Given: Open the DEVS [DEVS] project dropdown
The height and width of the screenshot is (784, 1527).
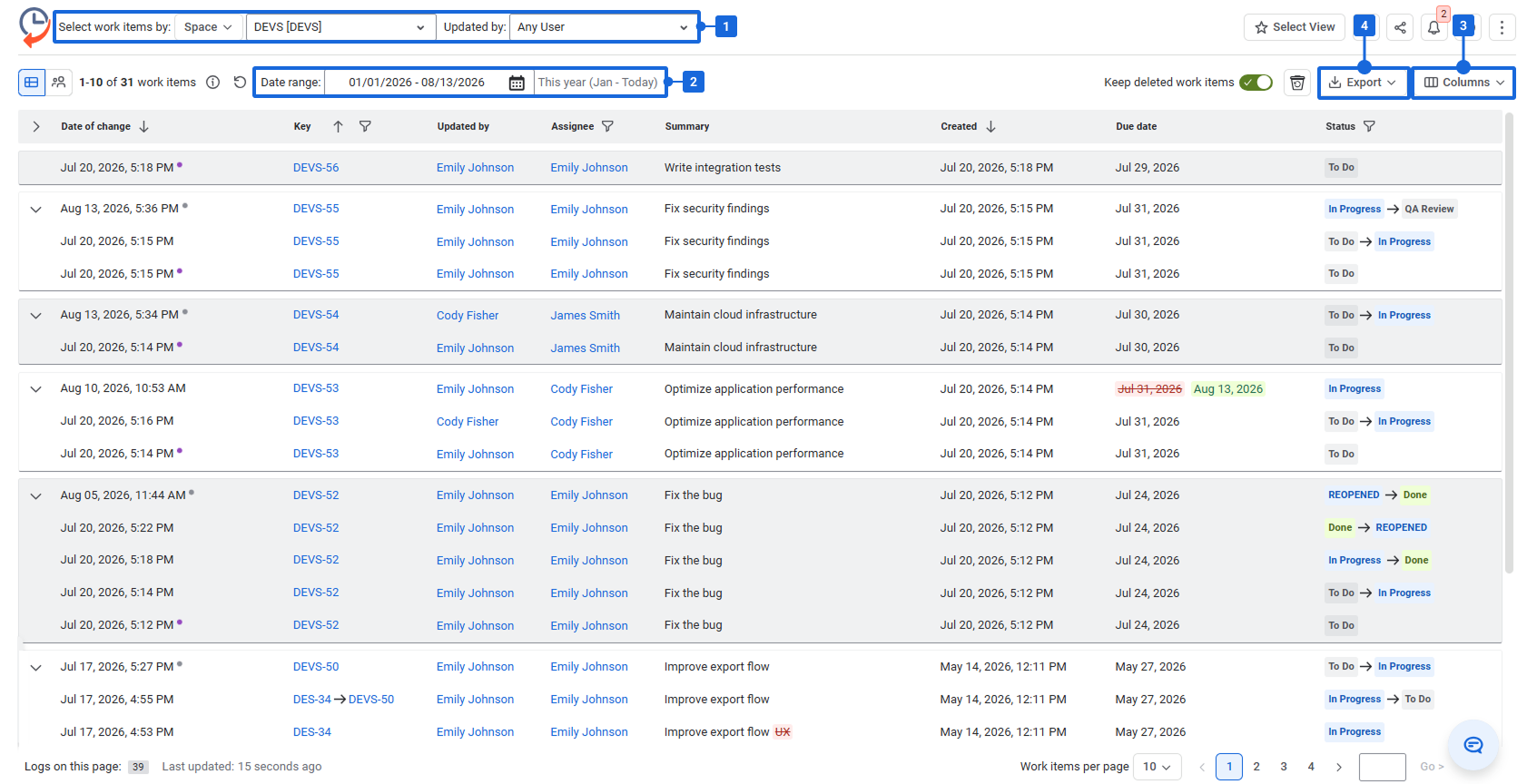Looking at the screenshot, I should click(x=340, y=27).
